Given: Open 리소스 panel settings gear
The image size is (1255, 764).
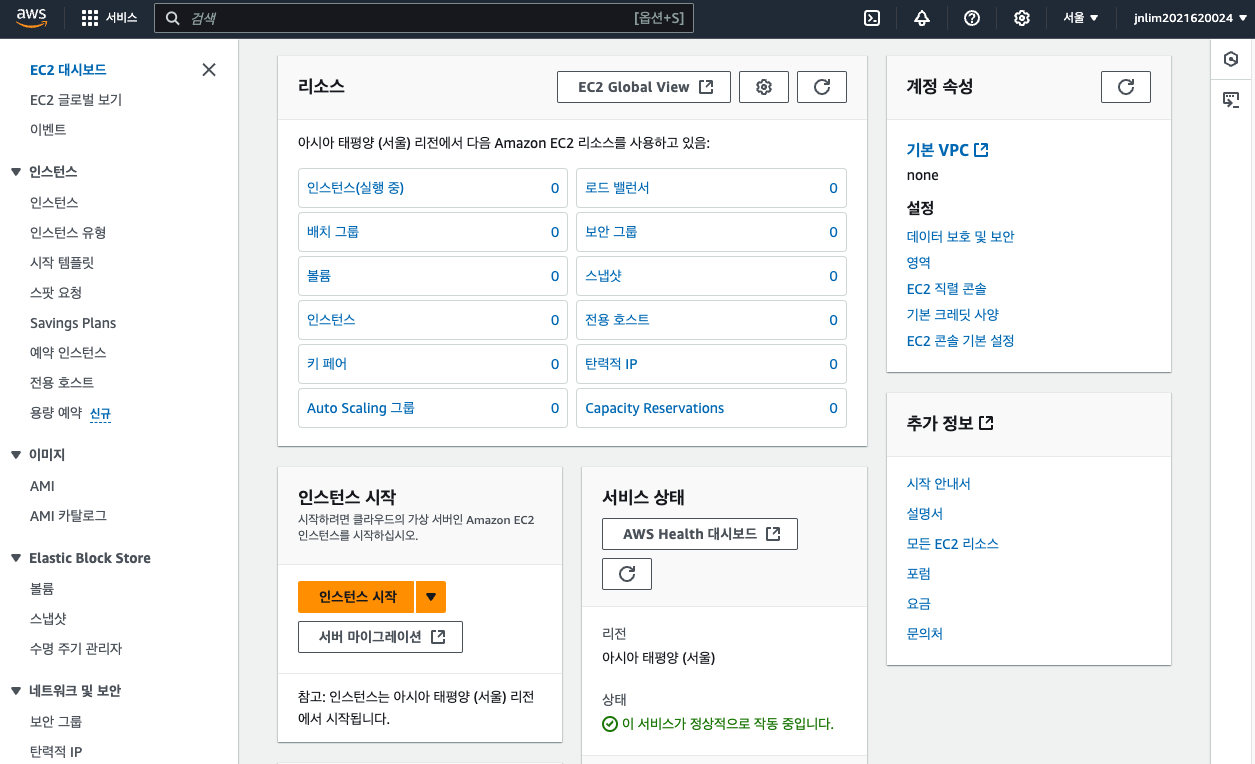Looking at the screenshot, I should pos(764,87).
